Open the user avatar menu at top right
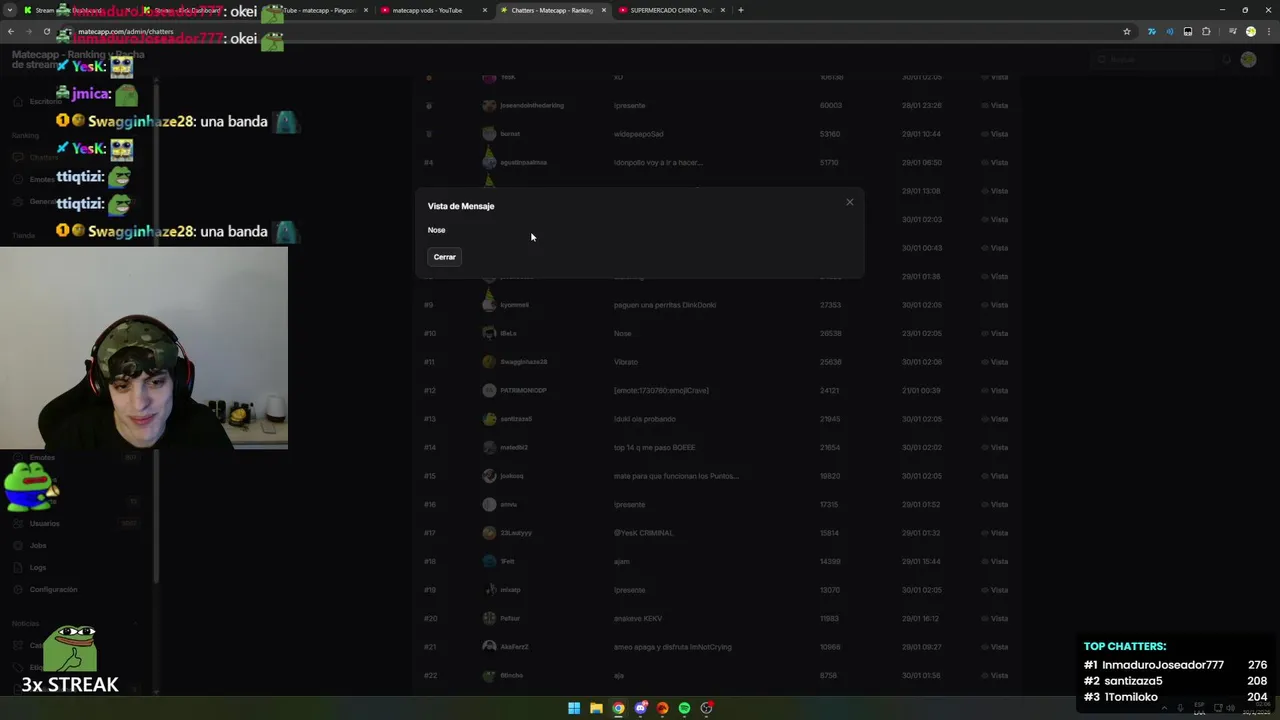The height and width of the screenshot is (720, 1280). pos(1248,60)
